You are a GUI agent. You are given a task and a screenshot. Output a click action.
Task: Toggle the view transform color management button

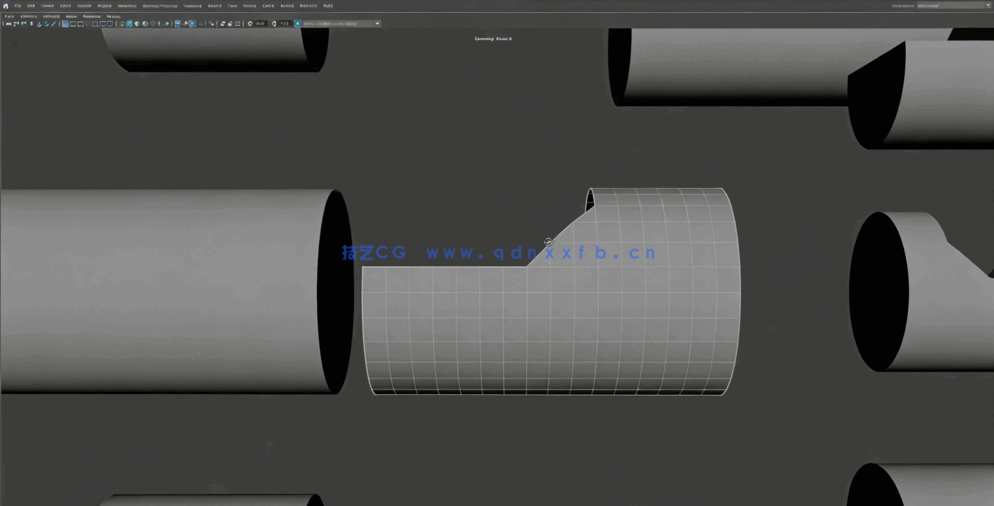[298, 24]
